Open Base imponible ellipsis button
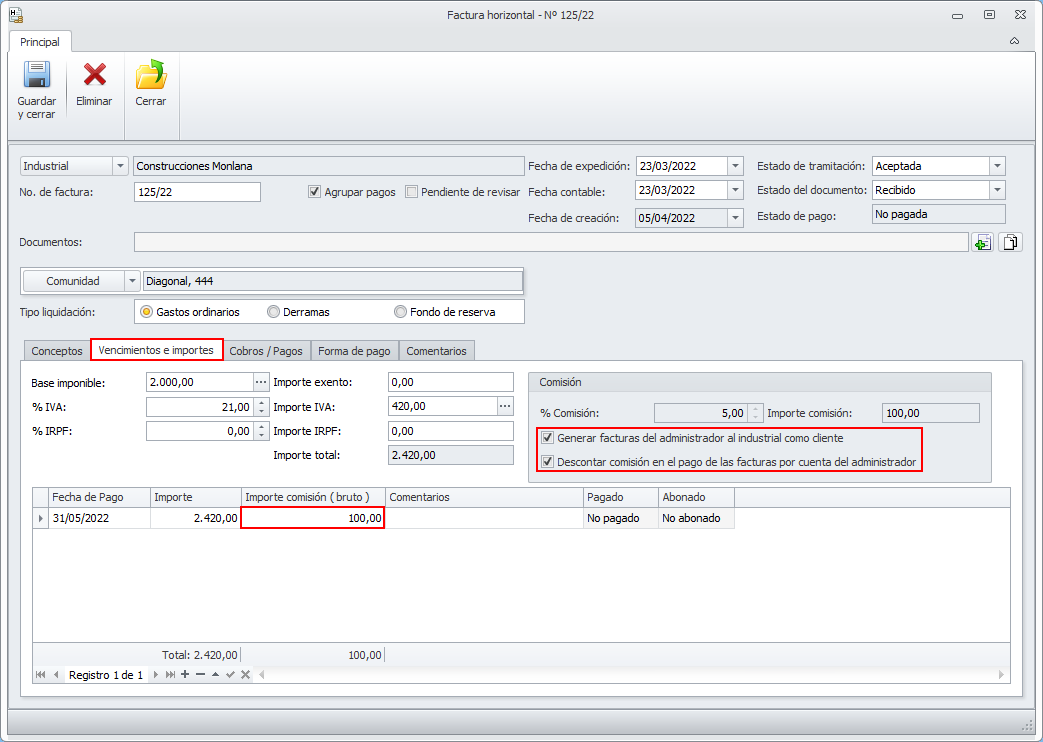The width and height of the screenshot is (1043, 742). tap(261, 382)
